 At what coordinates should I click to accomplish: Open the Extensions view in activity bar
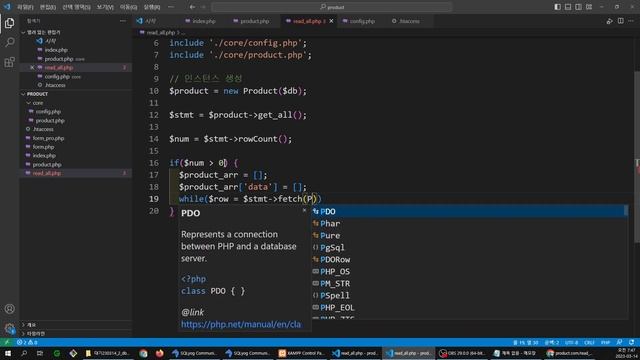pyautogui.click(x=9, y=62)
